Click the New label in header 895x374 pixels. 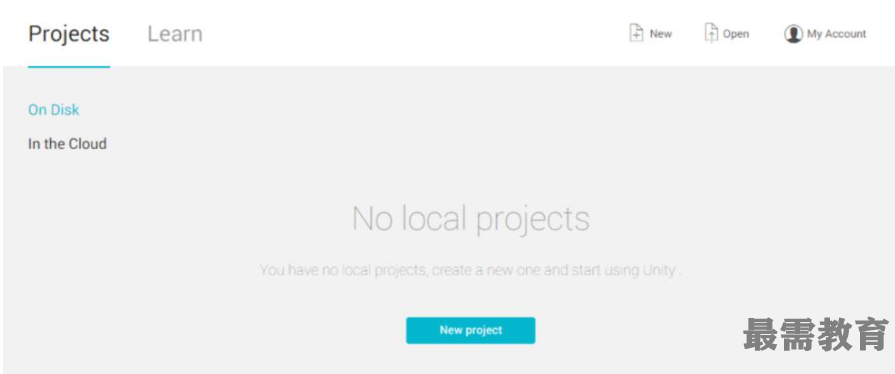[x=660, y=34]
